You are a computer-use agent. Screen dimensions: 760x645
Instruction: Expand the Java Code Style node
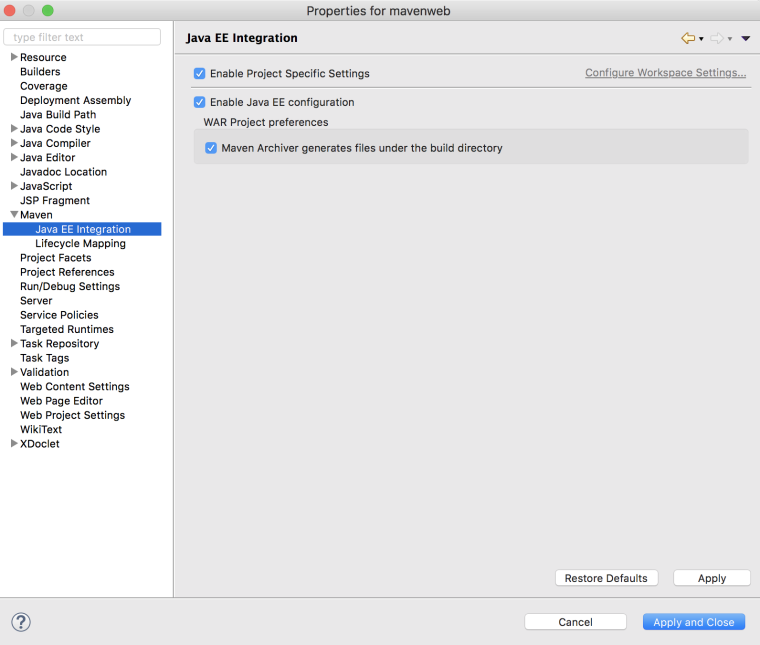coord(14,129)
